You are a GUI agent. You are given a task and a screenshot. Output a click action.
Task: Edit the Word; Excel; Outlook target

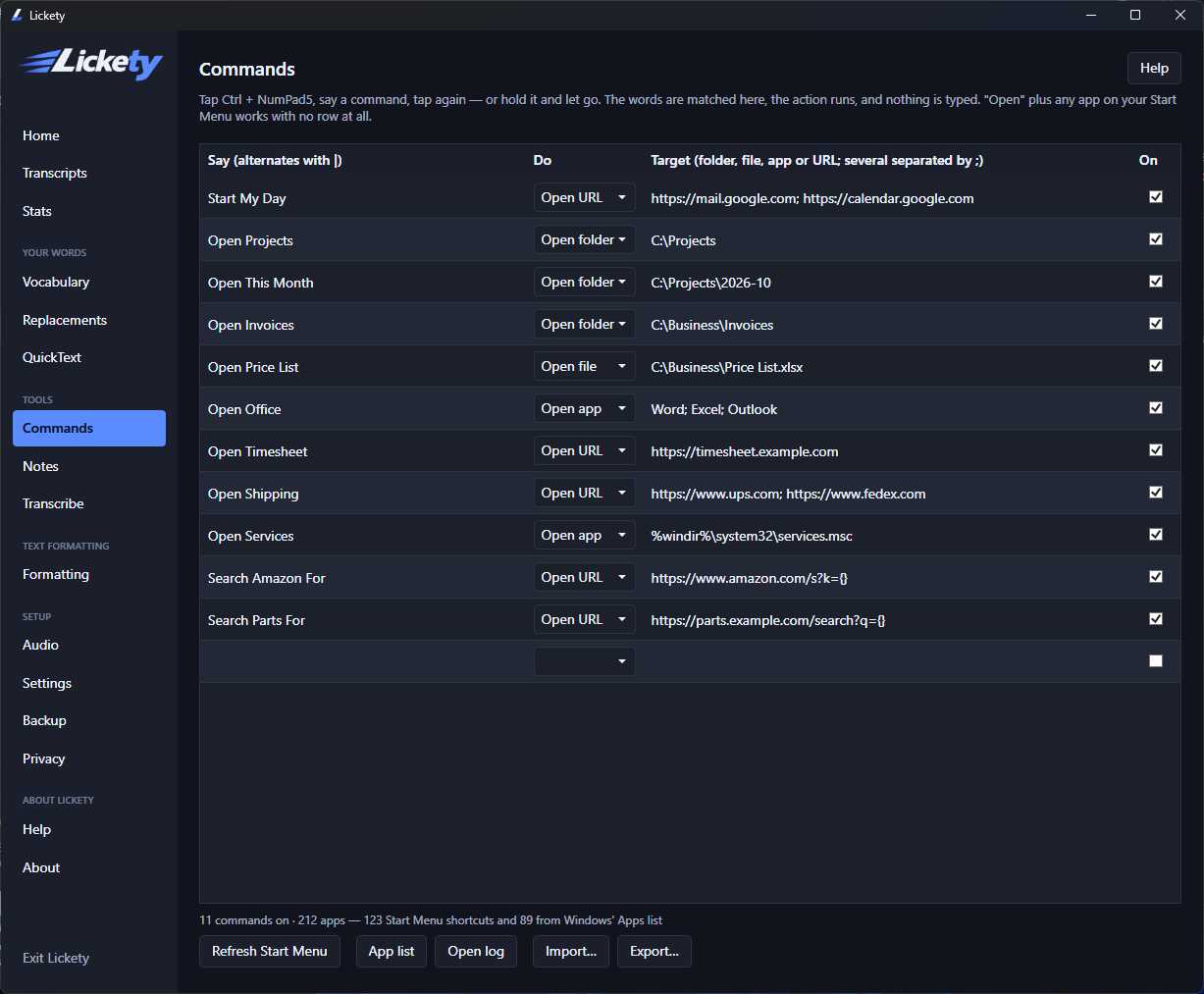888,409
